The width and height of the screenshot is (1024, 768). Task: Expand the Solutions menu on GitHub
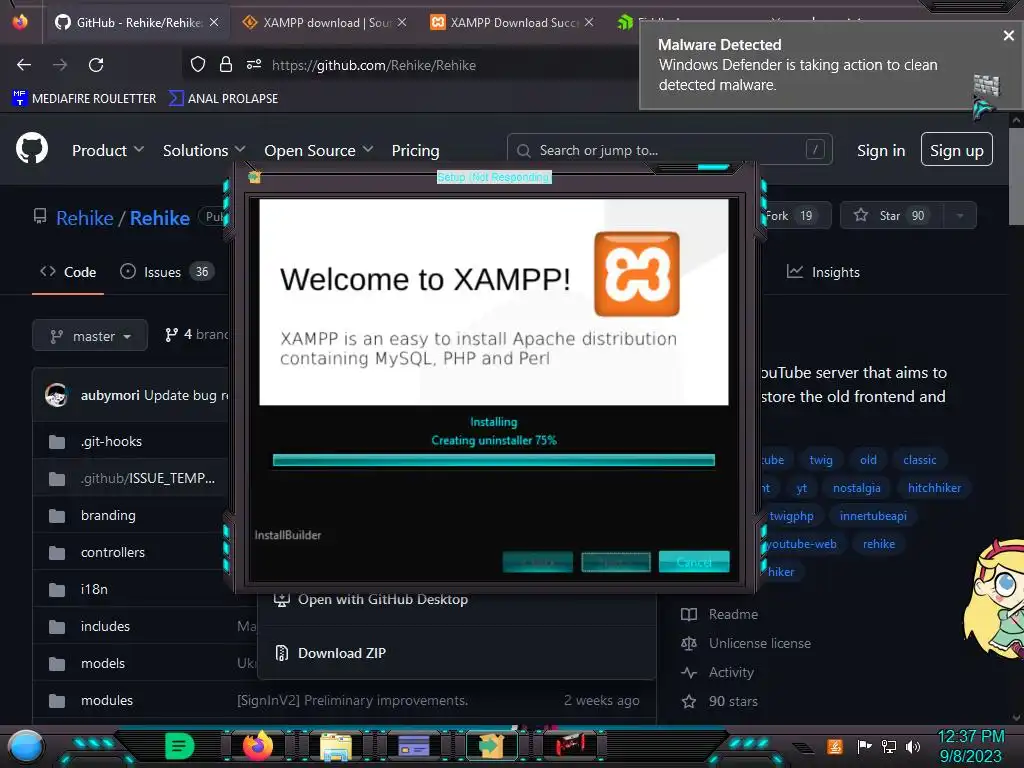tap(204, 150)
